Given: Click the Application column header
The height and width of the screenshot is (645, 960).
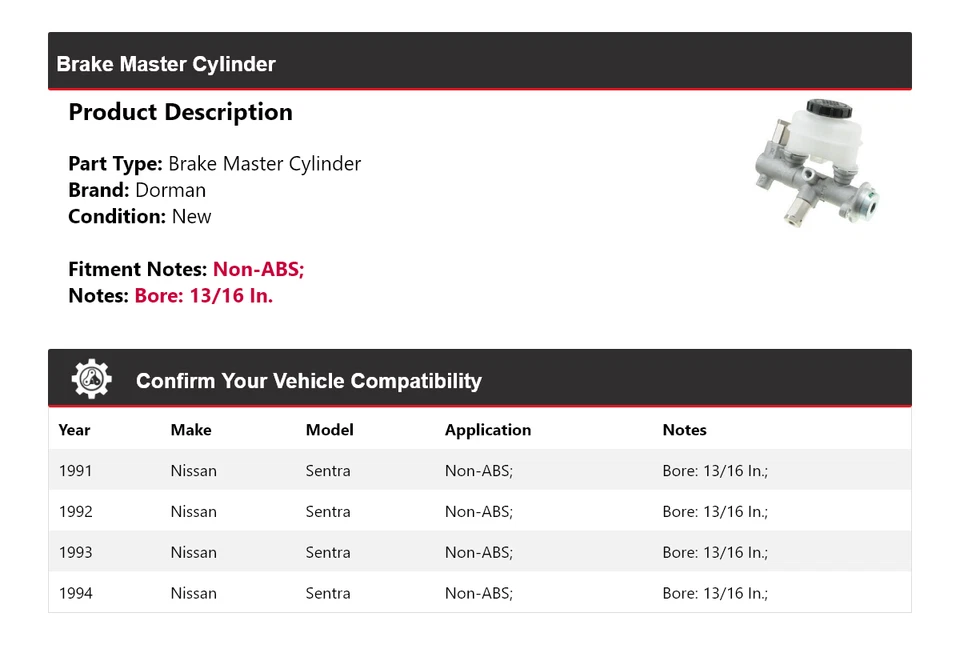Looking at the screenshot, I should [487, 430].
